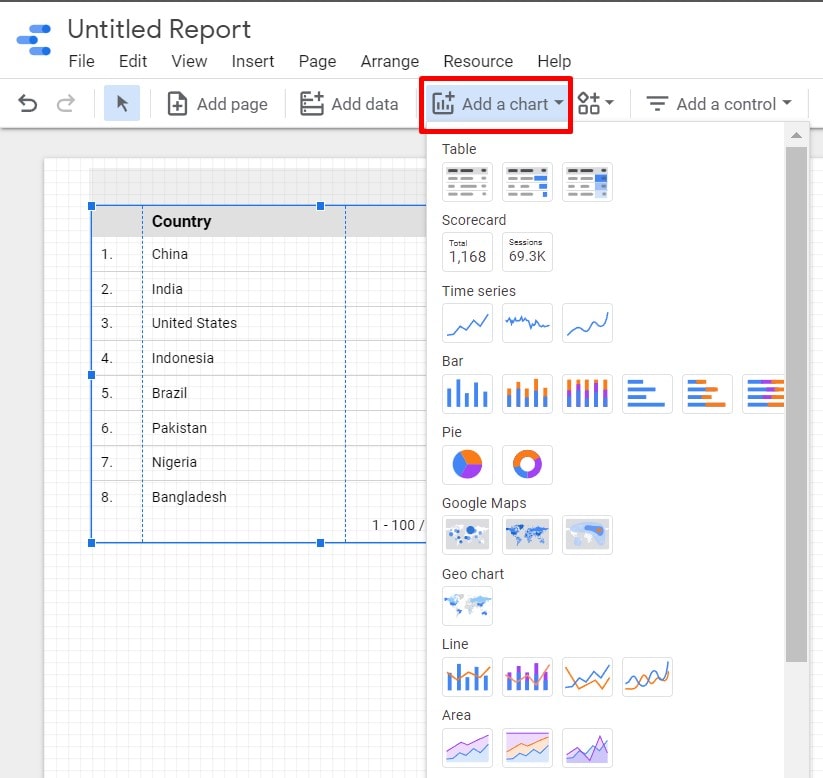Click the Add data button
This screenshot has height=778, width=823.
tap(349, 104)
